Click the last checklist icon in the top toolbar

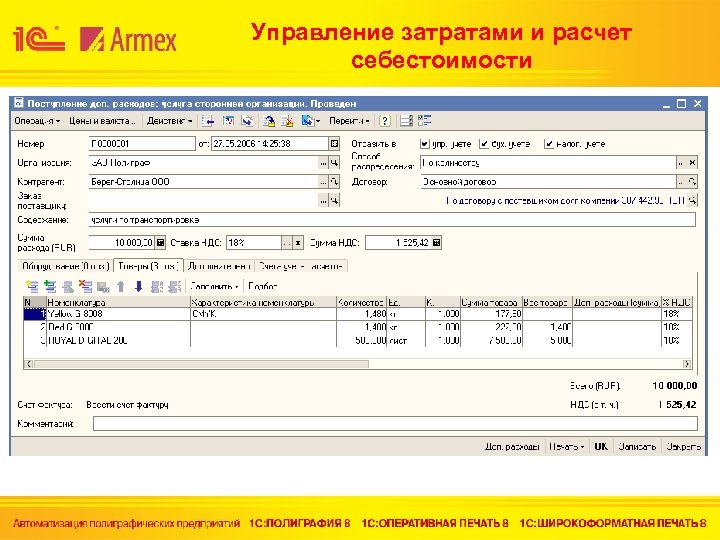pos(424,121)
